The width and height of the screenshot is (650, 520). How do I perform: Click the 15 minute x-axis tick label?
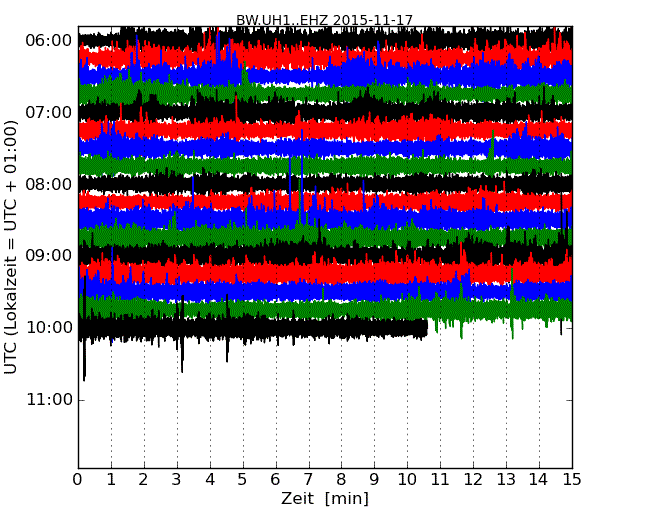click(x=572, y=479)
